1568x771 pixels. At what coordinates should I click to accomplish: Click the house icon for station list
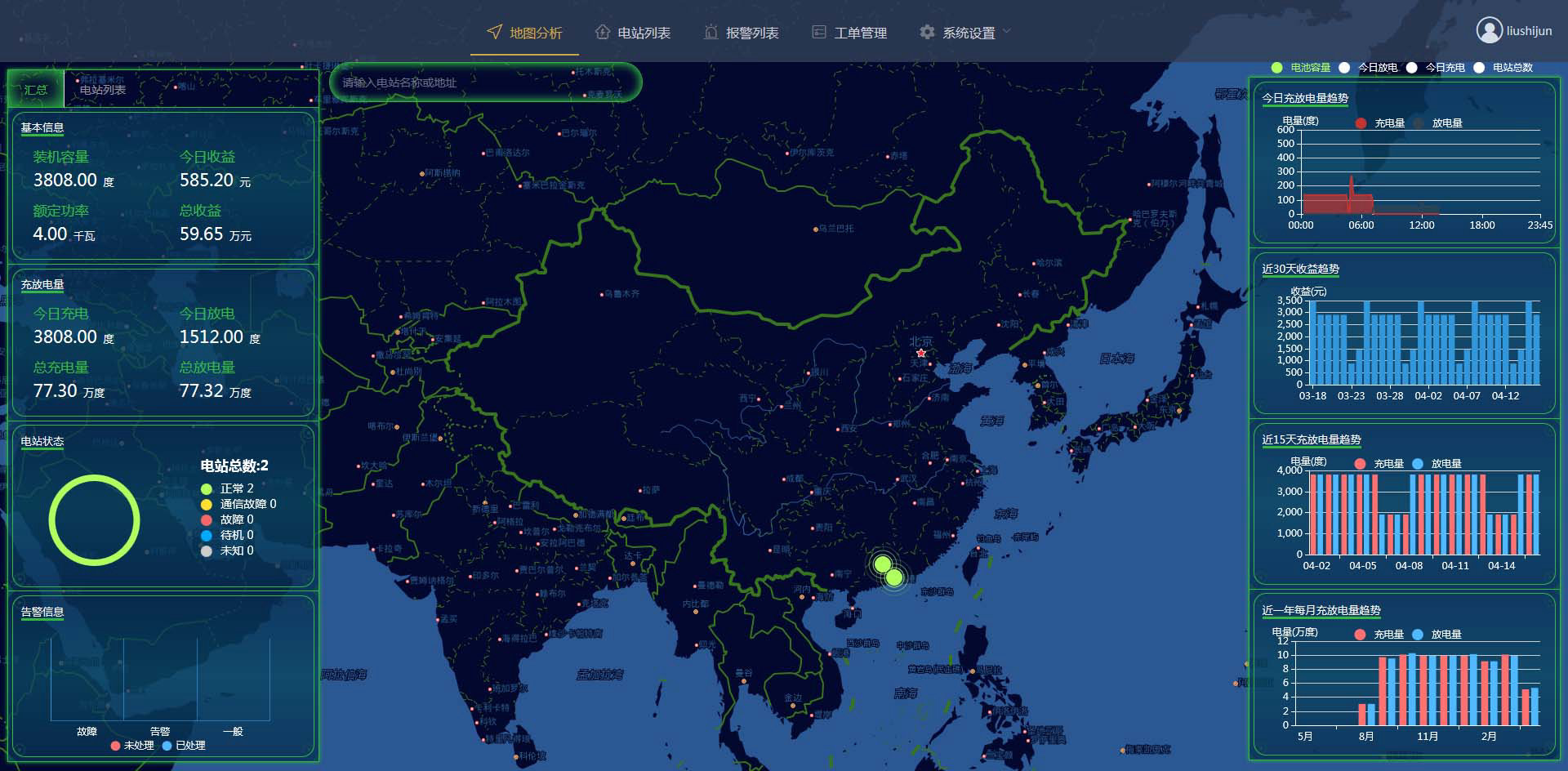coord(603,32)
